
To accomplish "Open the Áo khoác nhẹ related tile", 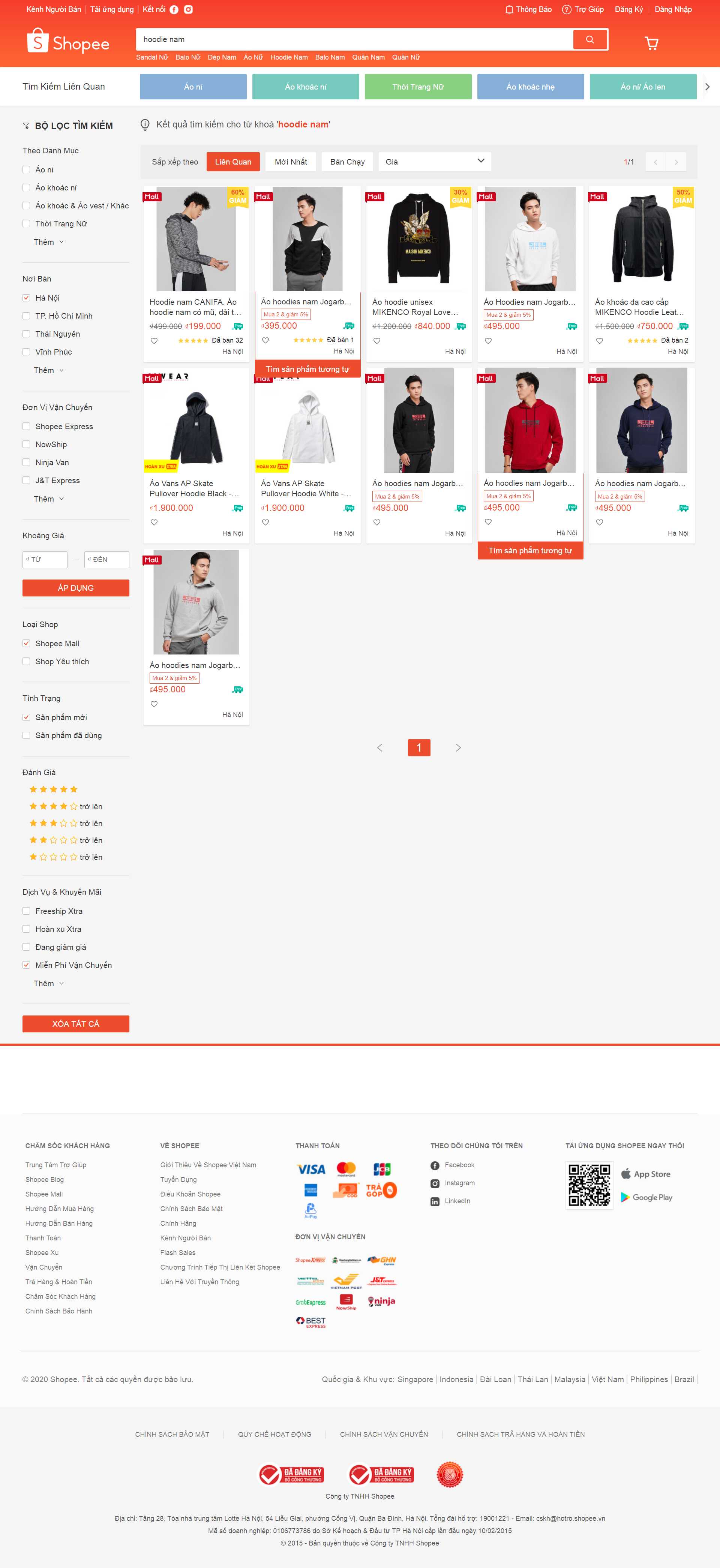I will pyautogui.click(x=531, y=87).
